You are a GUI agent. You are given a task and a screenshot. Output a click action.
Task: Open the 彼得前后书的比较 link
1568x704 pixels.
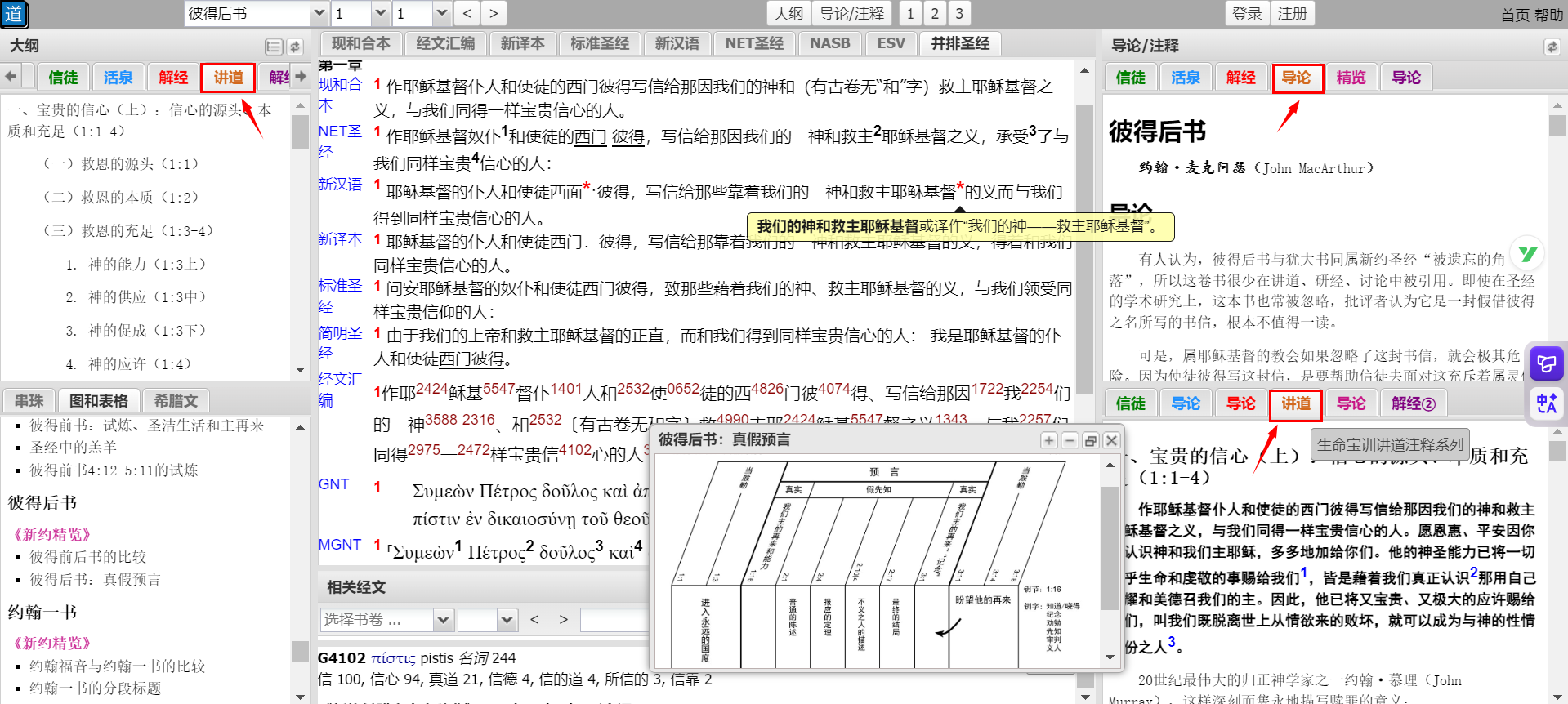[x=88, y=557]
